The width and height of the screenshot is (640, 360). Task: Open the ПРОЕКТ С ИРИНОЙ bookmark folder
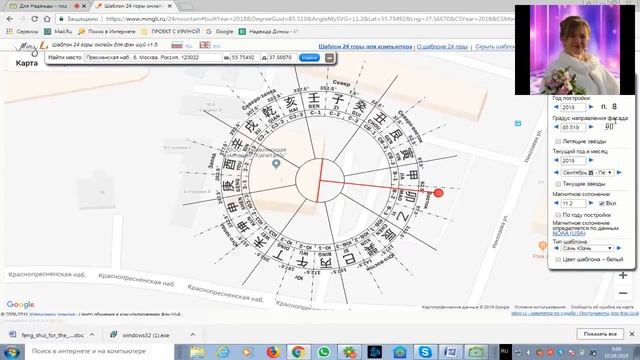tap(171, 31)
